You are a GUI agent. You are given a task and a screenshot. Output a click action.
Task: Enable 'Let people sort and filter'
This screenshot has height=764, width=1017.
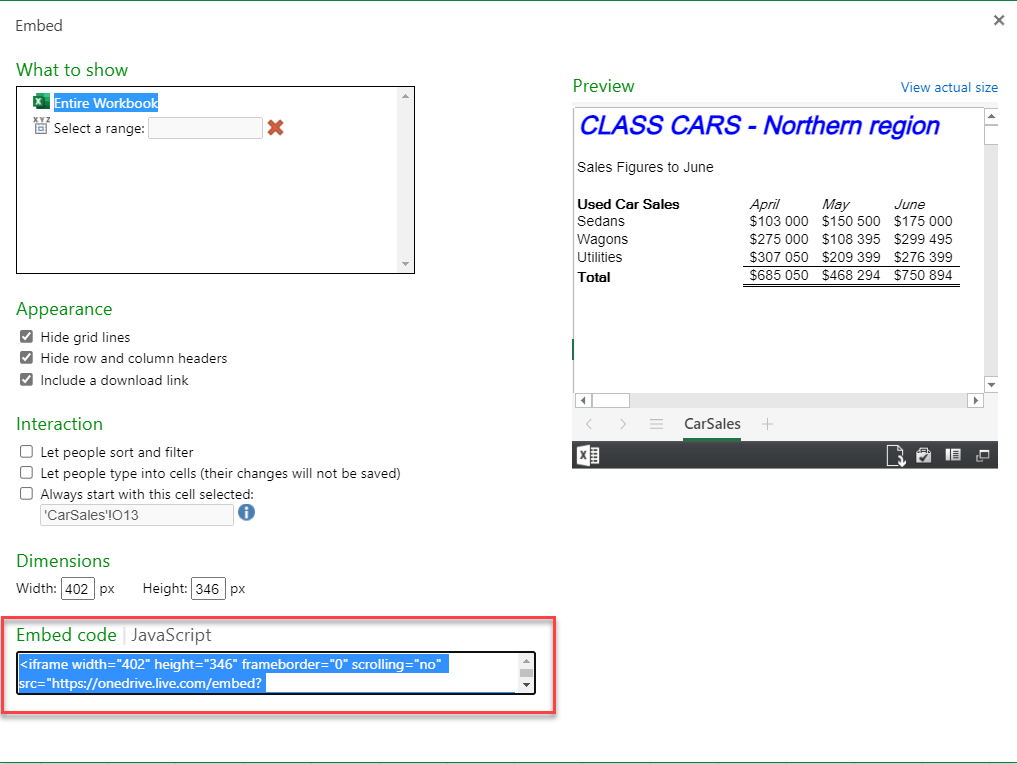click(x=25, y=451)
